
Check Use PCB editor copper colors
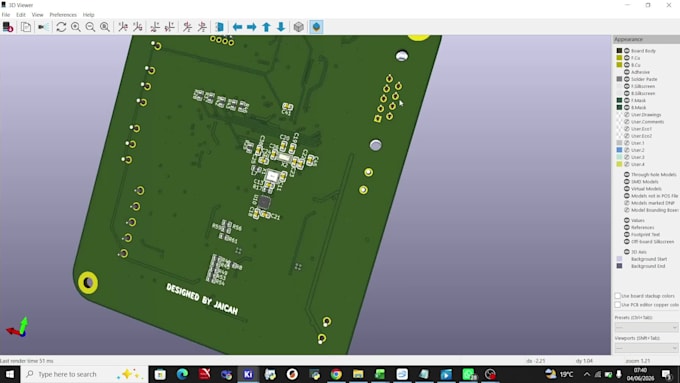point(618,305)
